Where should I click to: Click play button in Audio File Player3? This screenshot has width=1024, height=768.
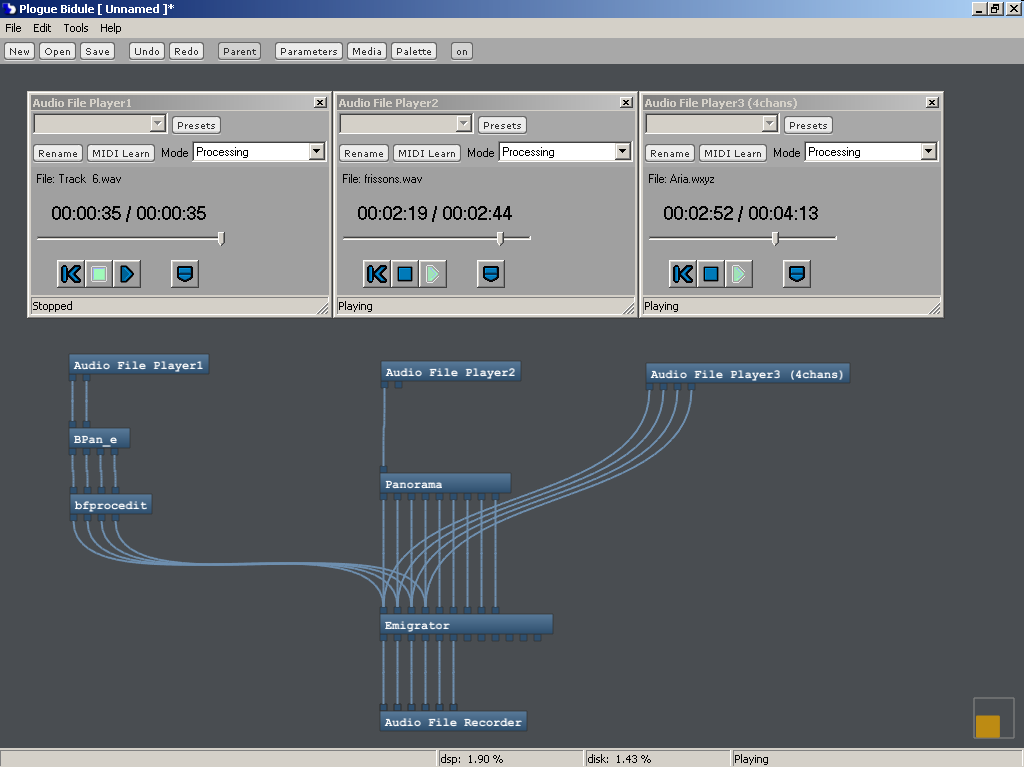pyautogui.click(x=739, y=274)
